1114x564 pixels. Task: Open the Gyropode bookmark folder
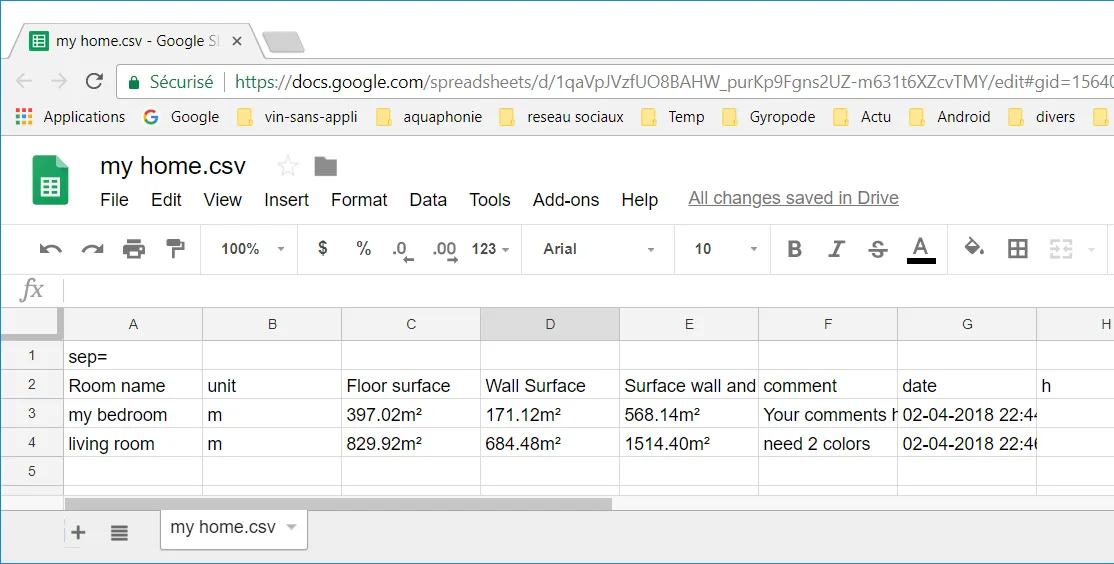point(769,116)
